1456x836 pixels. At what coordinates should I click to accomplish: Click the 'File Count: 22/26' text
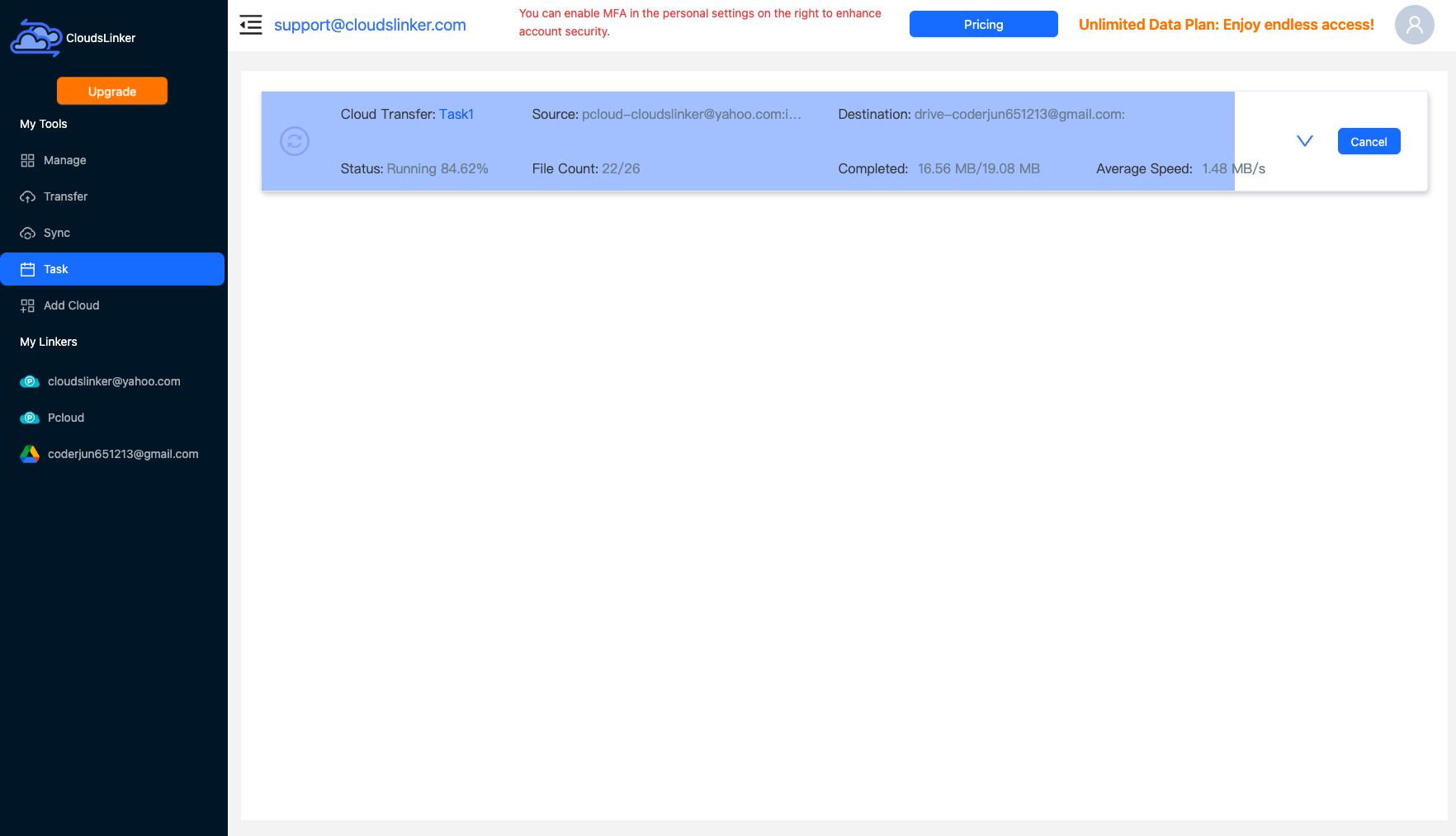coord(586,168)
